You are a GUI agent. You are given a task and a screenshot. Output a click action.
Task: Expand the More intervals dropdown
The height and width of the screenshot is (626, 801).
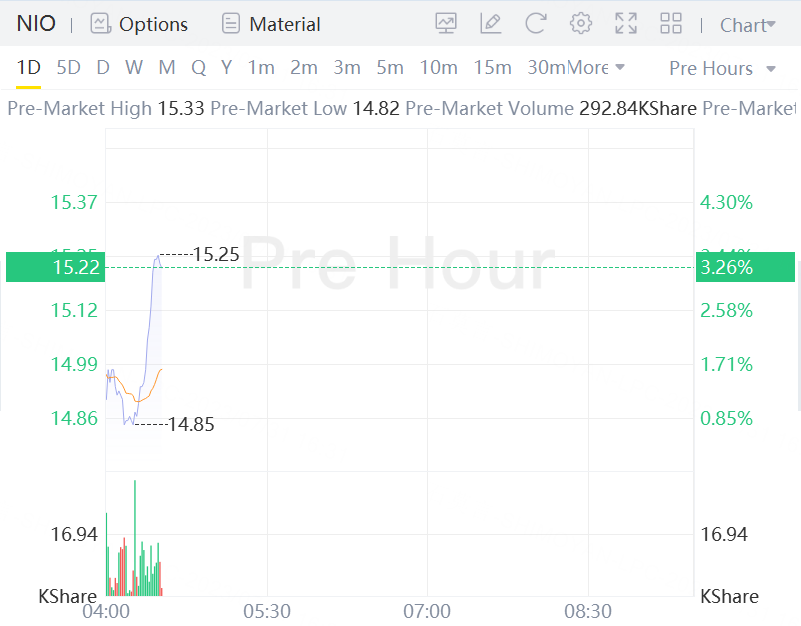[596, 67]
